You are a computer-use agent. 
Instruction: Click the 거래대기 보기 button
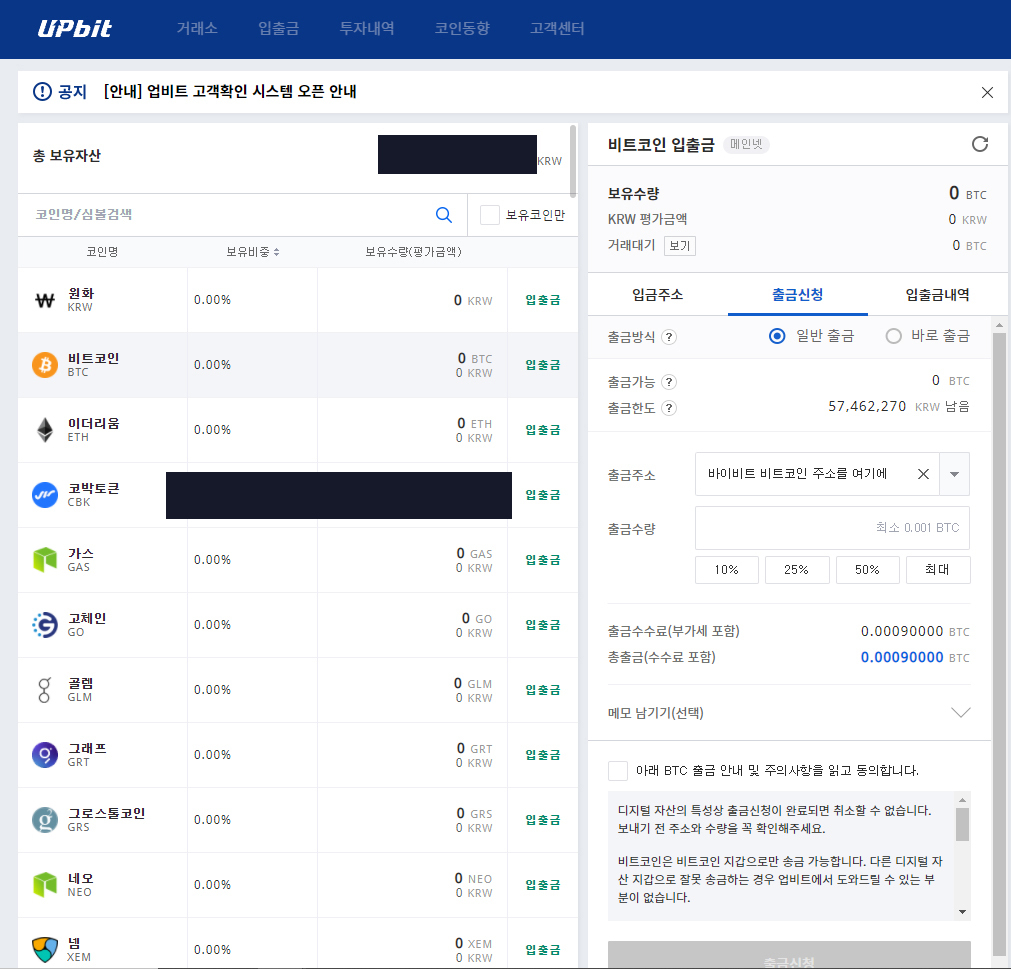680,246
